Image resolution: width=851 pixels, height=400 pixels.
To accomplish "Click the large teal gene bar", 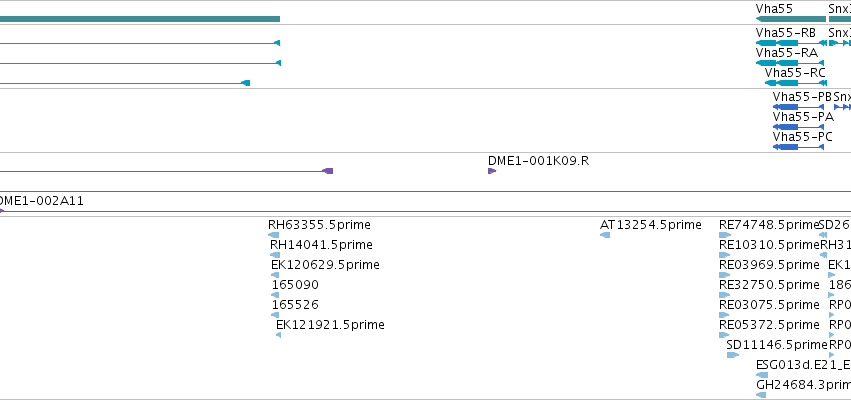I will (140, 19).
